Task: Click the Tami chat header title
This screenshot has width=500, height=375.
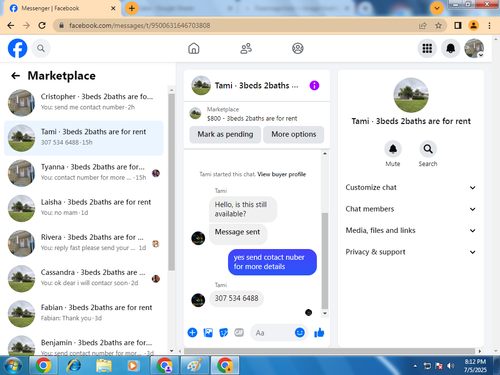Action: point(256,86)
